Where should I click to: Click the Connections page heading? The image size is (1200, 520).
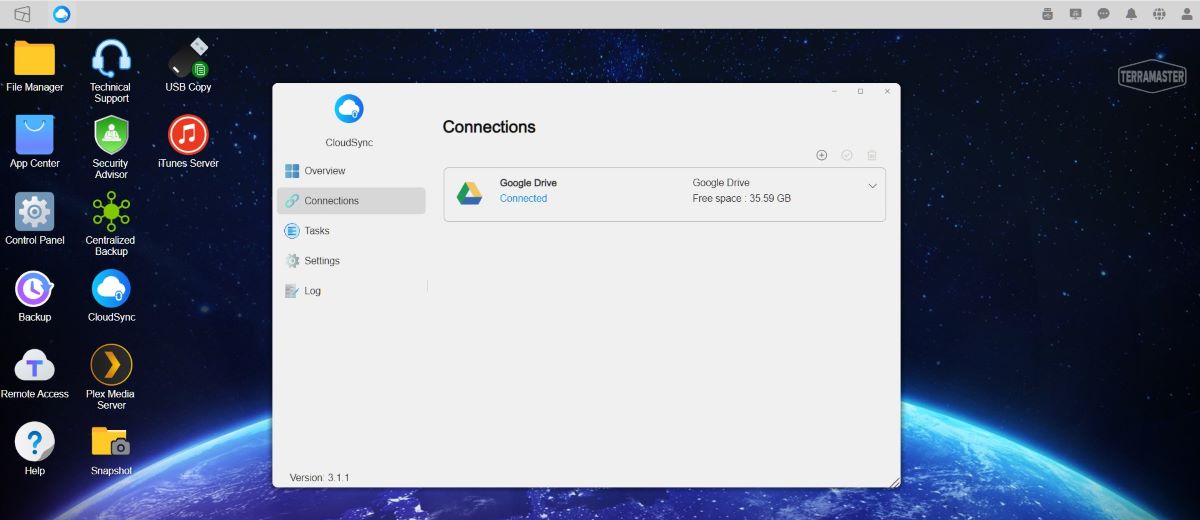489,127
